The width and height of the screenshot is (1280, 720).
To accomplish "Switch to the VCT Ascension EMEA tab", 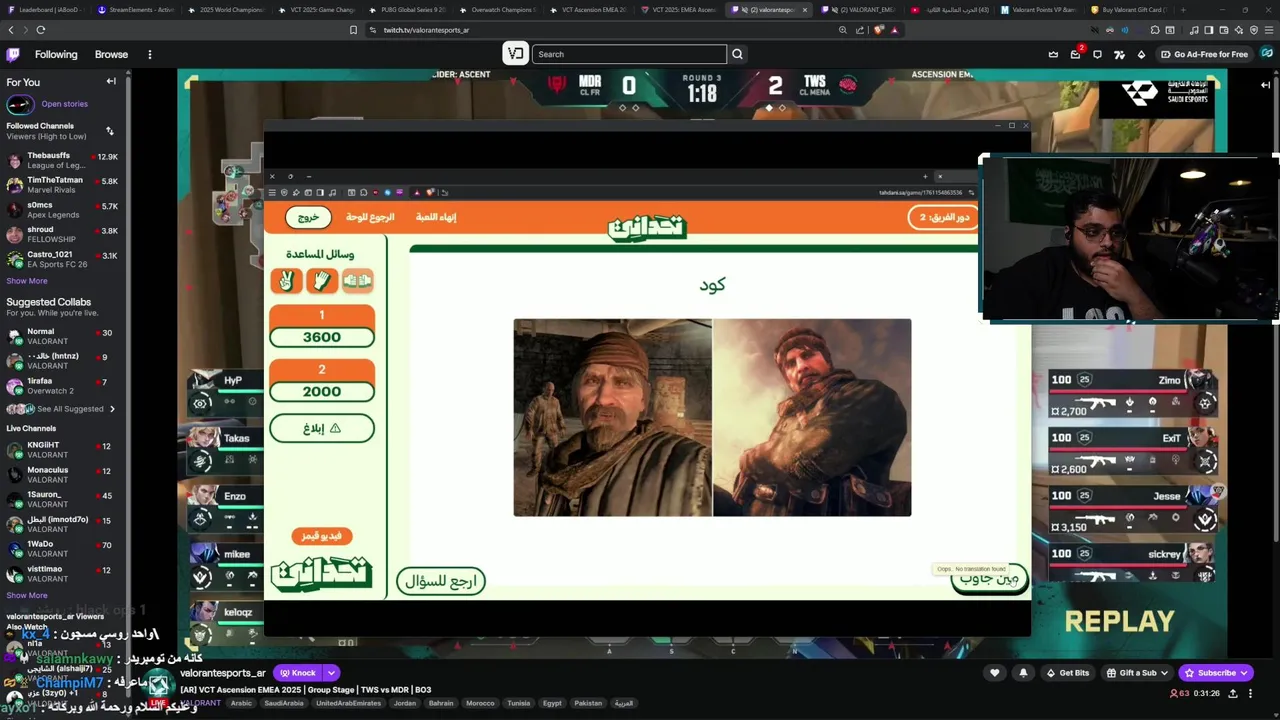I will pyautogui.click(x=587, y=10).
